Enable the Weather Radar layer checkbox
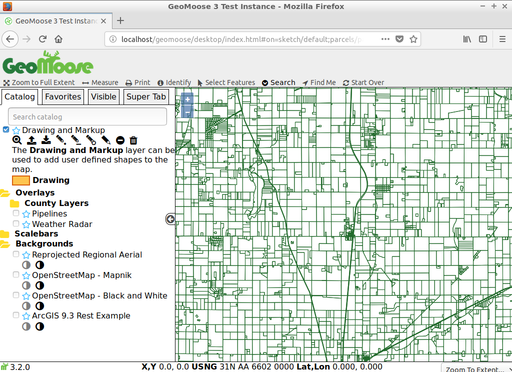 point(16,223)
